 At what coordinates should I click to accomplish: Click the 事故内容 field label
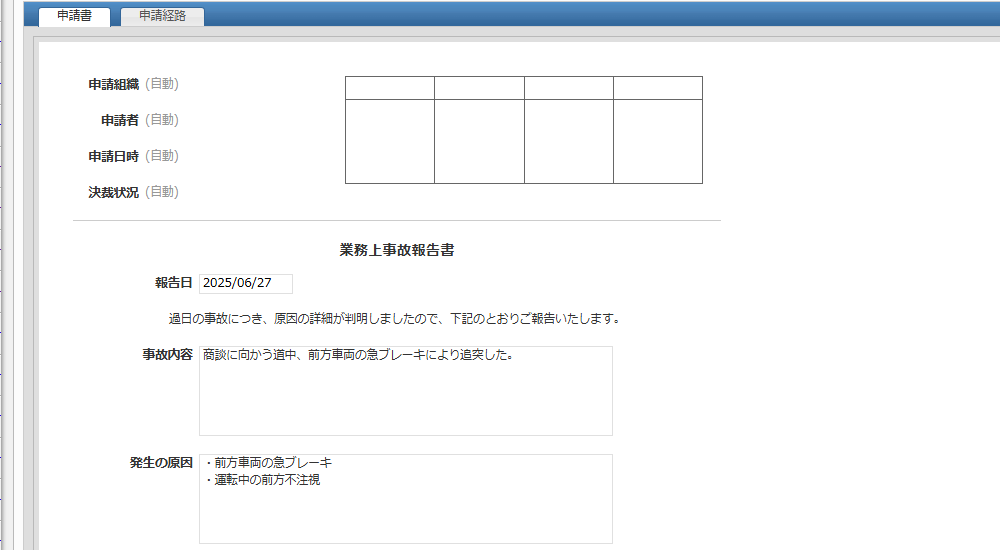pos(167,355)
